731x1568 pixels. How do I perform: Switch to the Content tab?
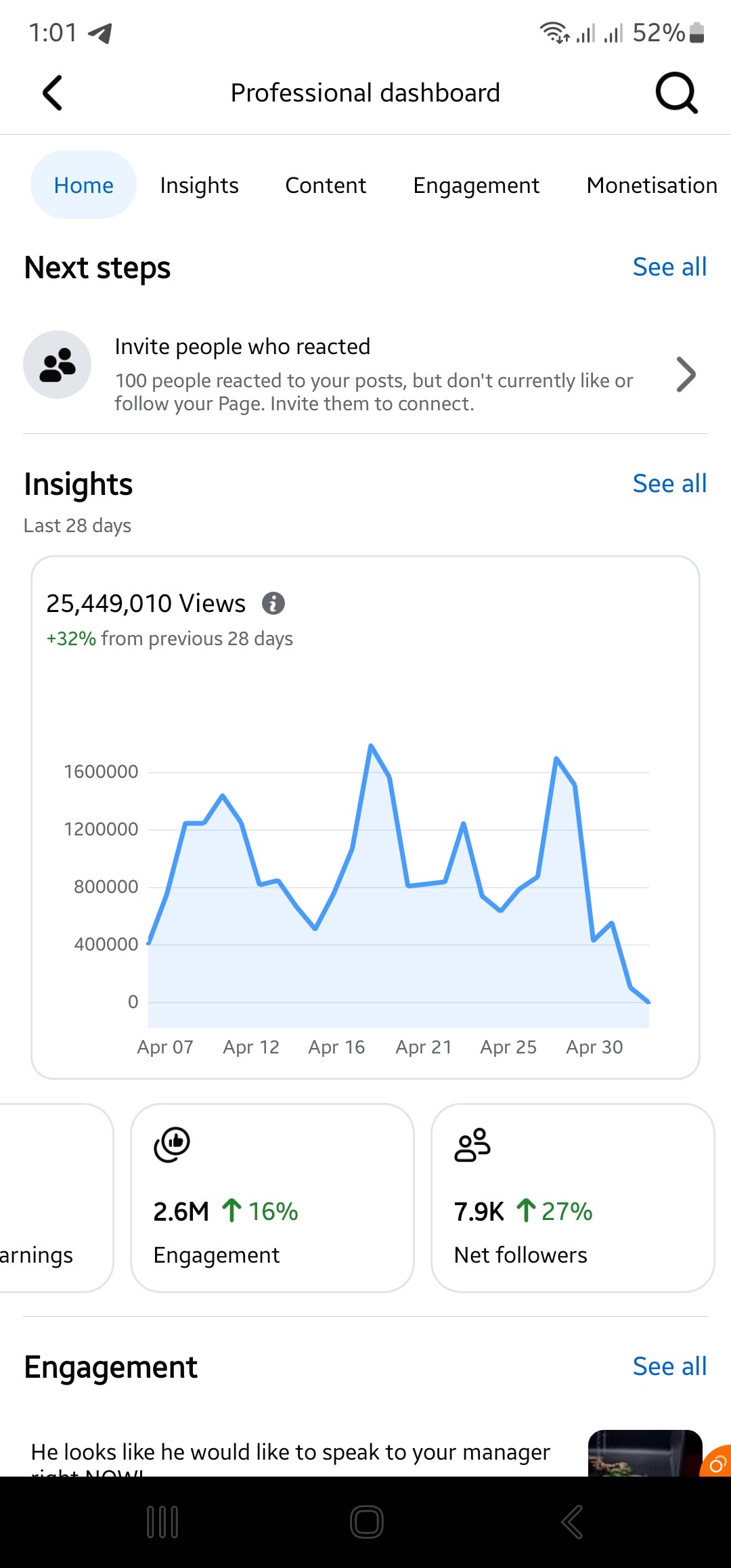coord(326,185)
